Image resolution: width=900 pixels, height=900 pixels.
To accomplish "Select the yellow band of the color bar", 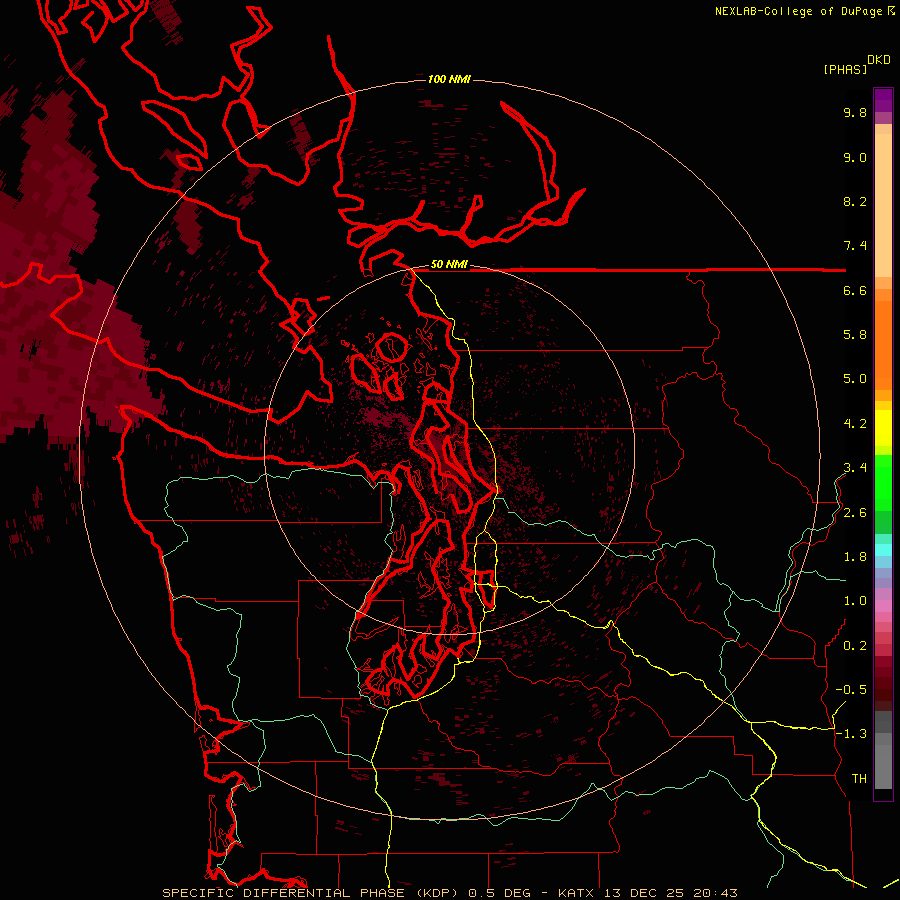I will (x=883, y=428).
